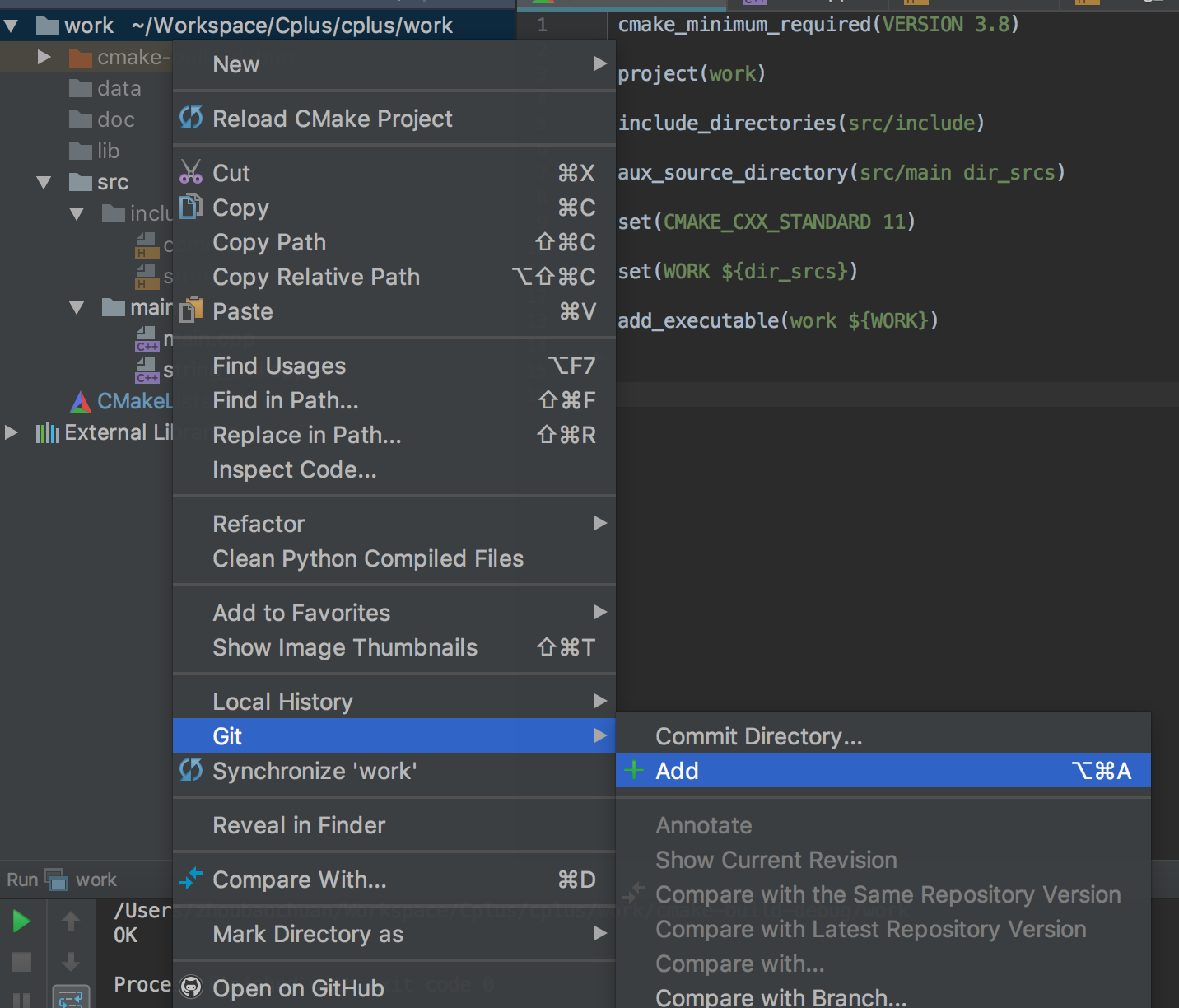This screenshot has height=1008, width=1179.
Task: Click the up arrow in Run panel
Action: click(71, 921)
